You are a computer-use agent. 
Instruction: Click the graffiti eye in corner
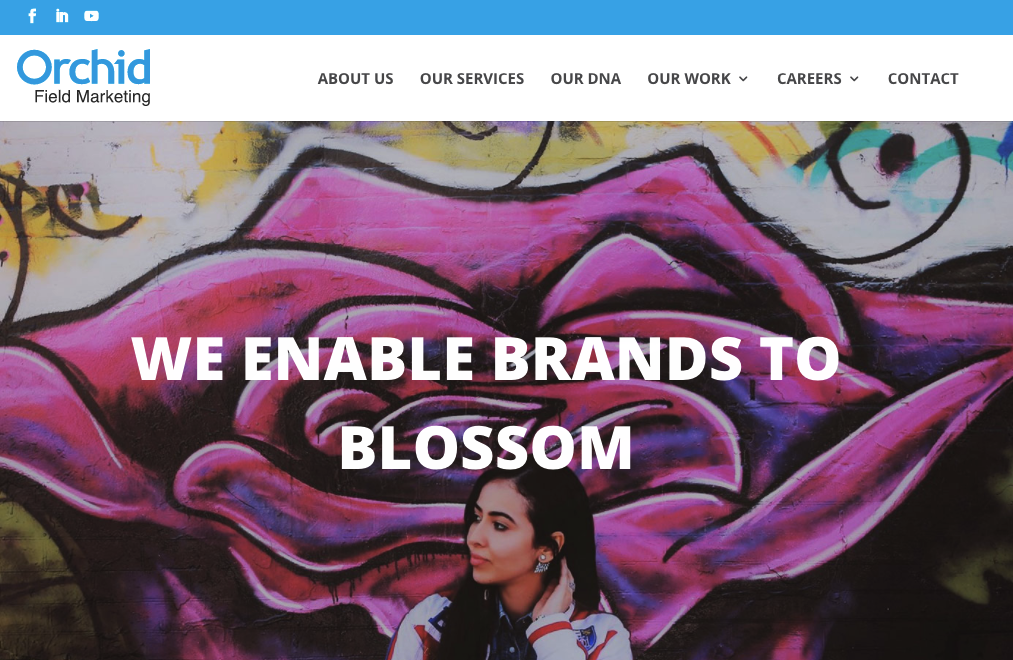click(x=895, y=154)
